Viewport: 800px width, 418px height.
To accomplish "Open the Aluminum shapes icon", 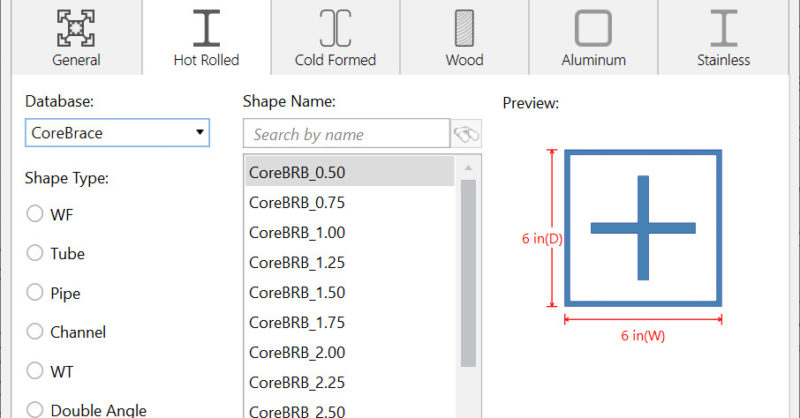I will point(593,28).
